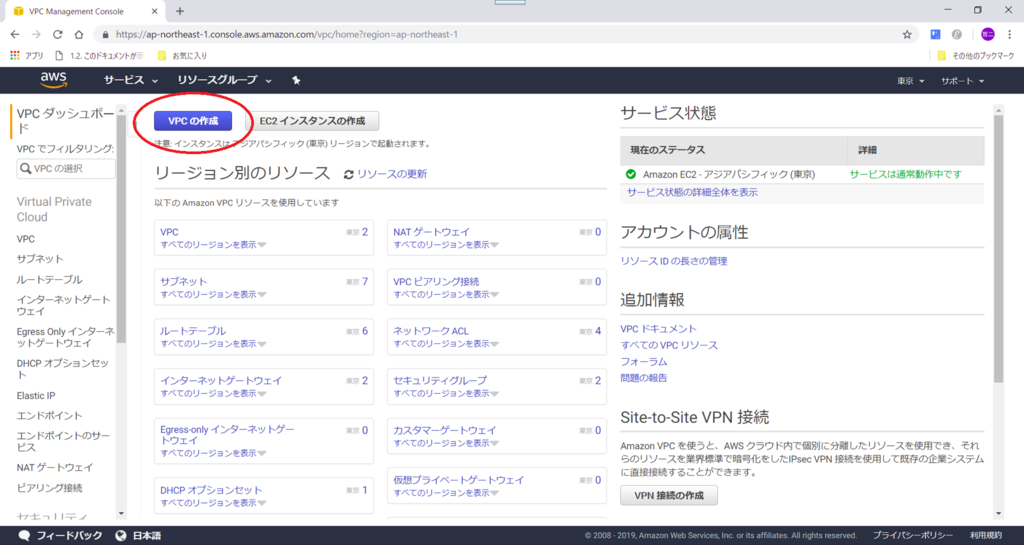The width and height of the screenshot is (1024, 545).
Task: Click the sidebar scrollbar down arrow
Action: point(121,514)
